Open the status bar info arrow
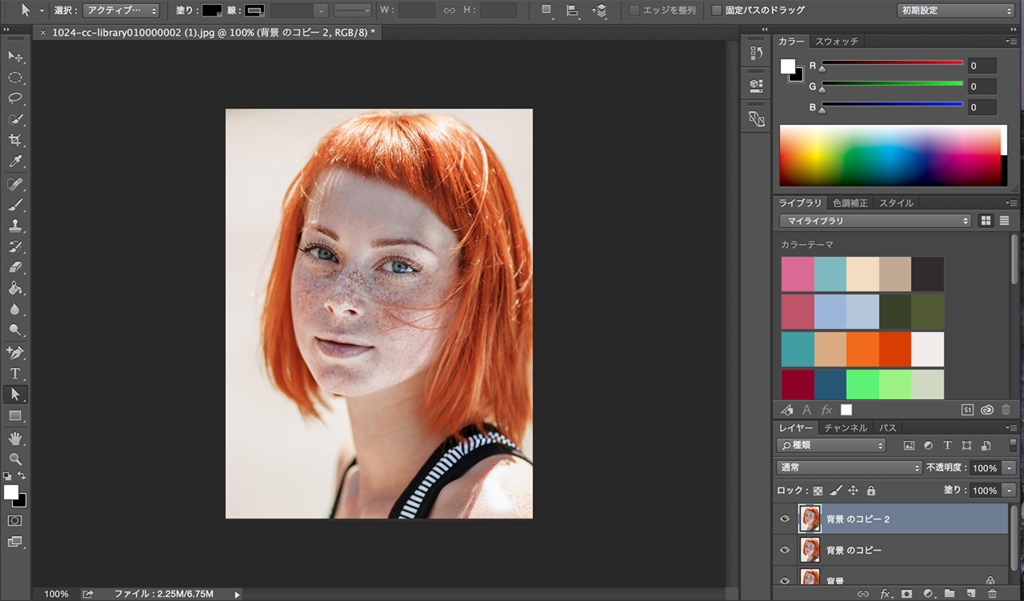This screenshot has height=601, width=1024. click(x=237, y=594)
